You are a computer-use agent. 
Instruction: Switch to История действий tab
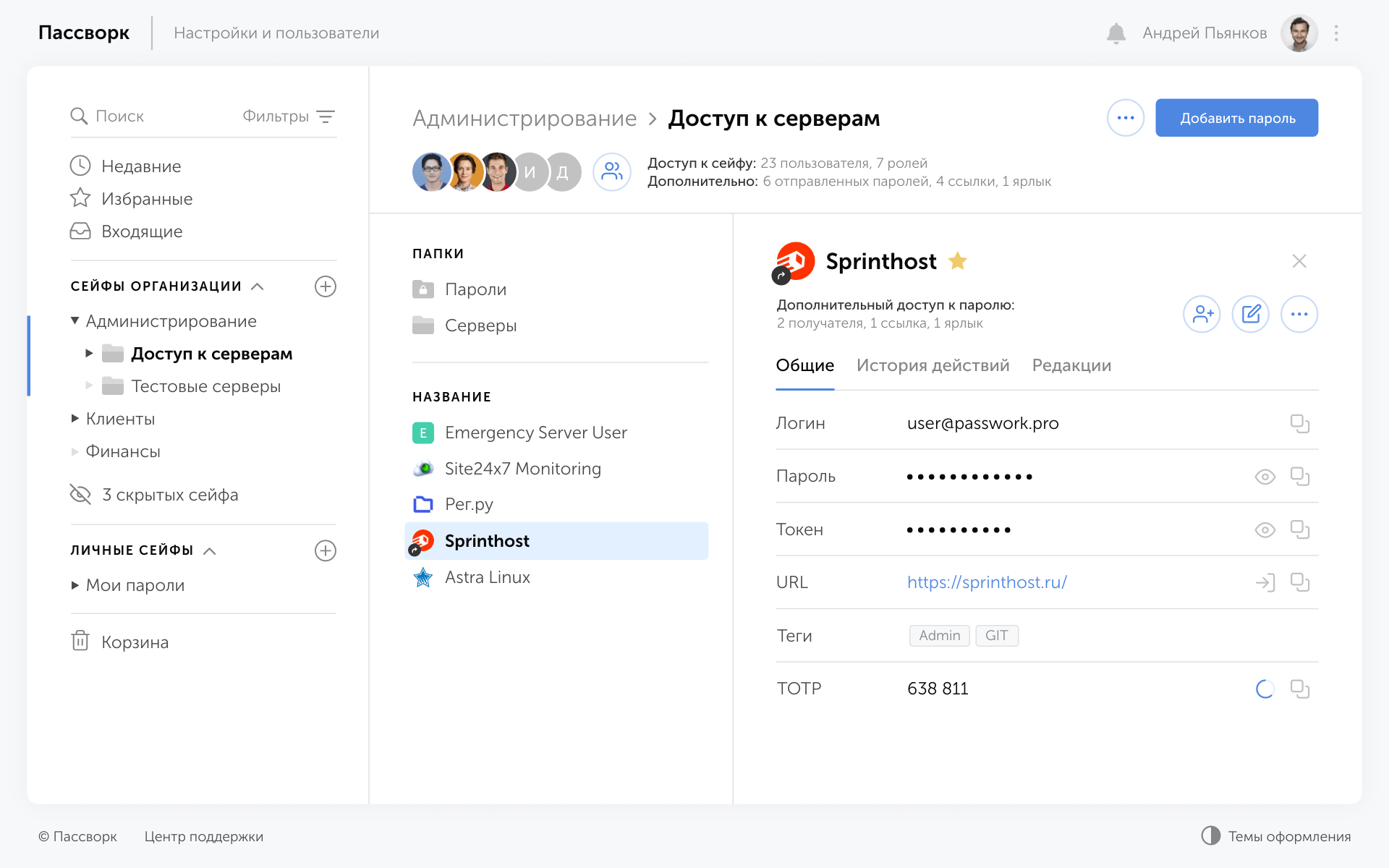pos(933,366)
